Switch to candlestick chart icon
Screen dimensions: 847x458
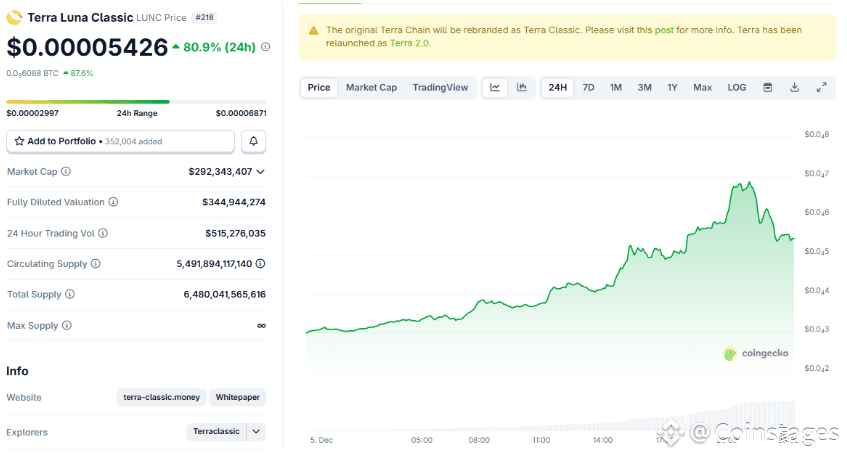pyautogui.click(x=521, y=88)
